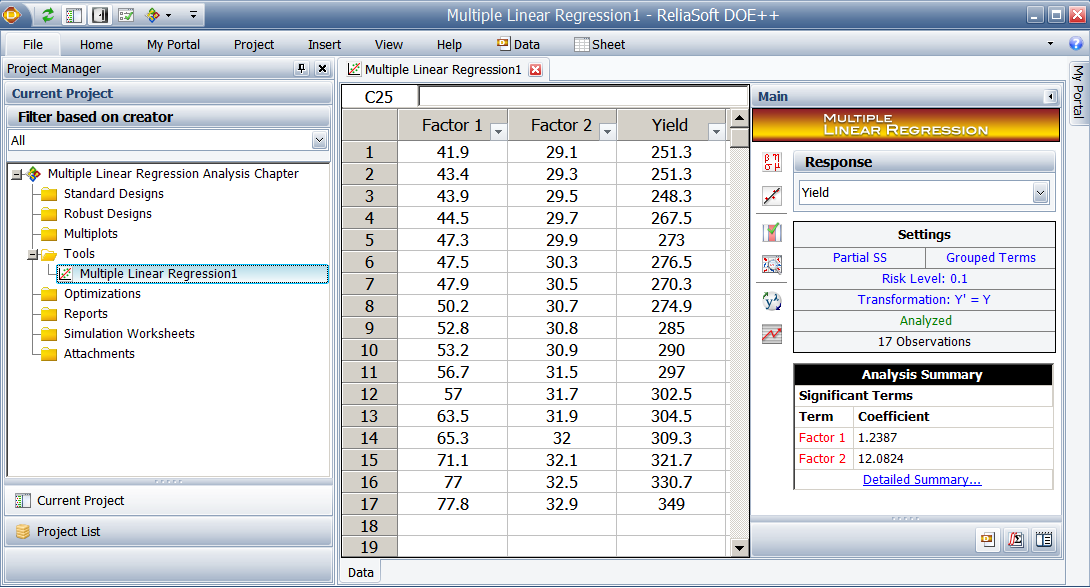
Task: Select the Yield cell with value 349
Action: coord(672,505)
